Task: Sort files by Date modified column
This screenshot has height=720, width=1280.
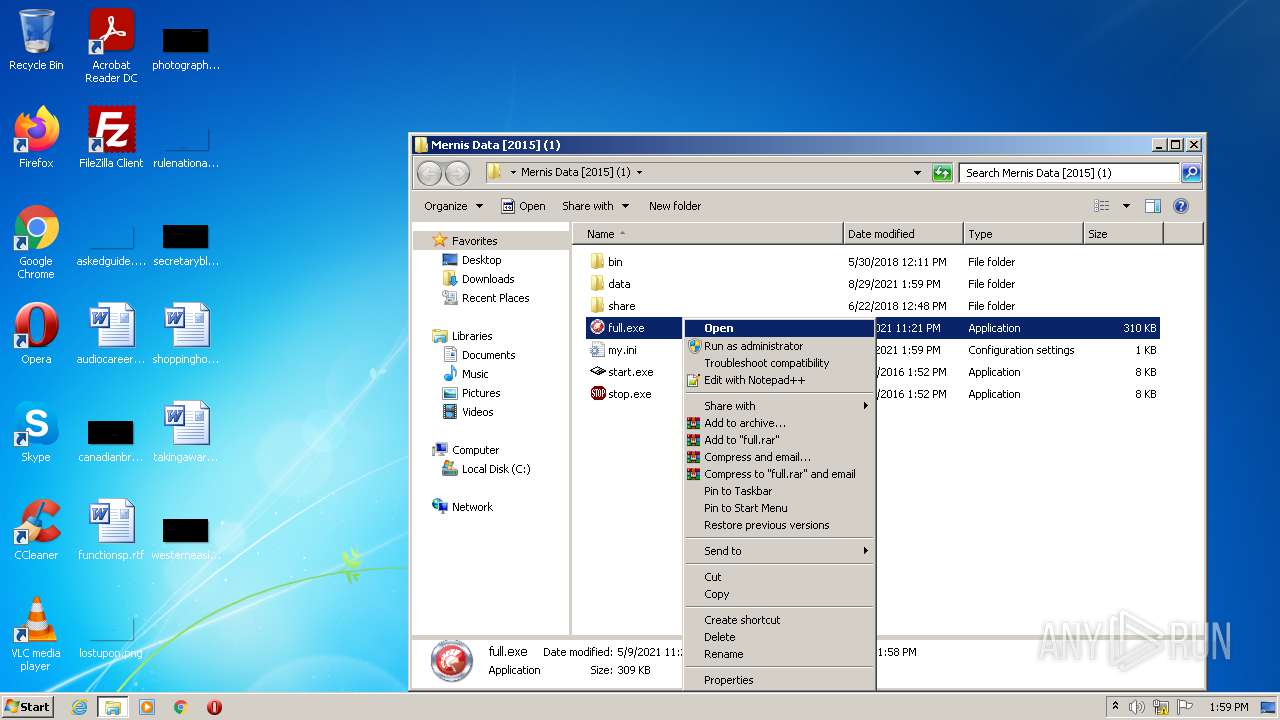Action: (903, 234)
